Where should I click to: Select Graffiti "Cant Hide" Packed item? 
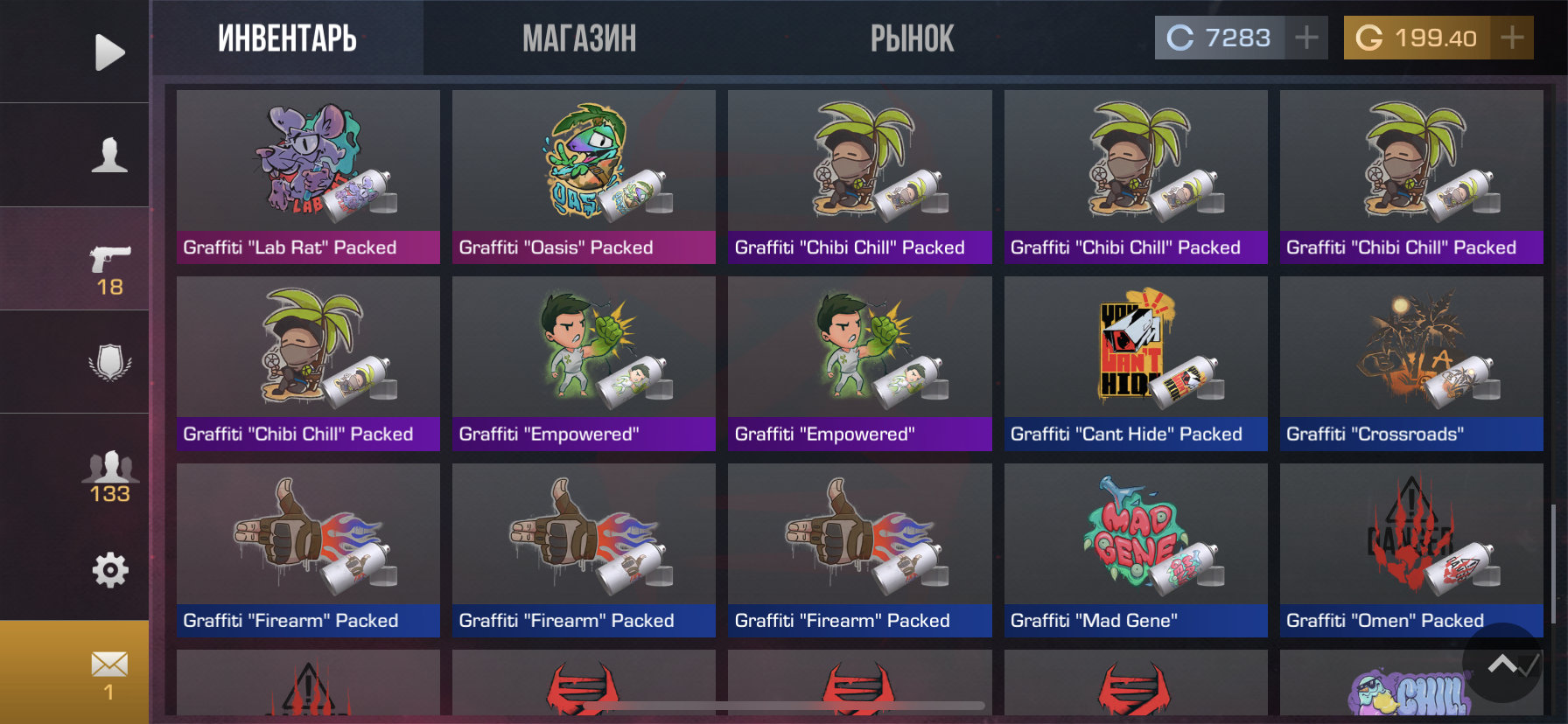[x=1136, y=364]
